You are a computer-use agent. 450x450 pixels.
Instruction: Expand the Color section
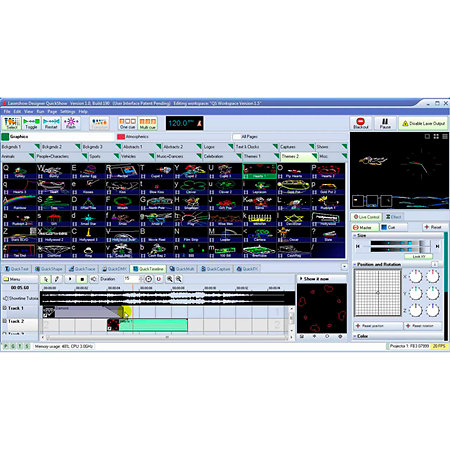click(355, 336)
